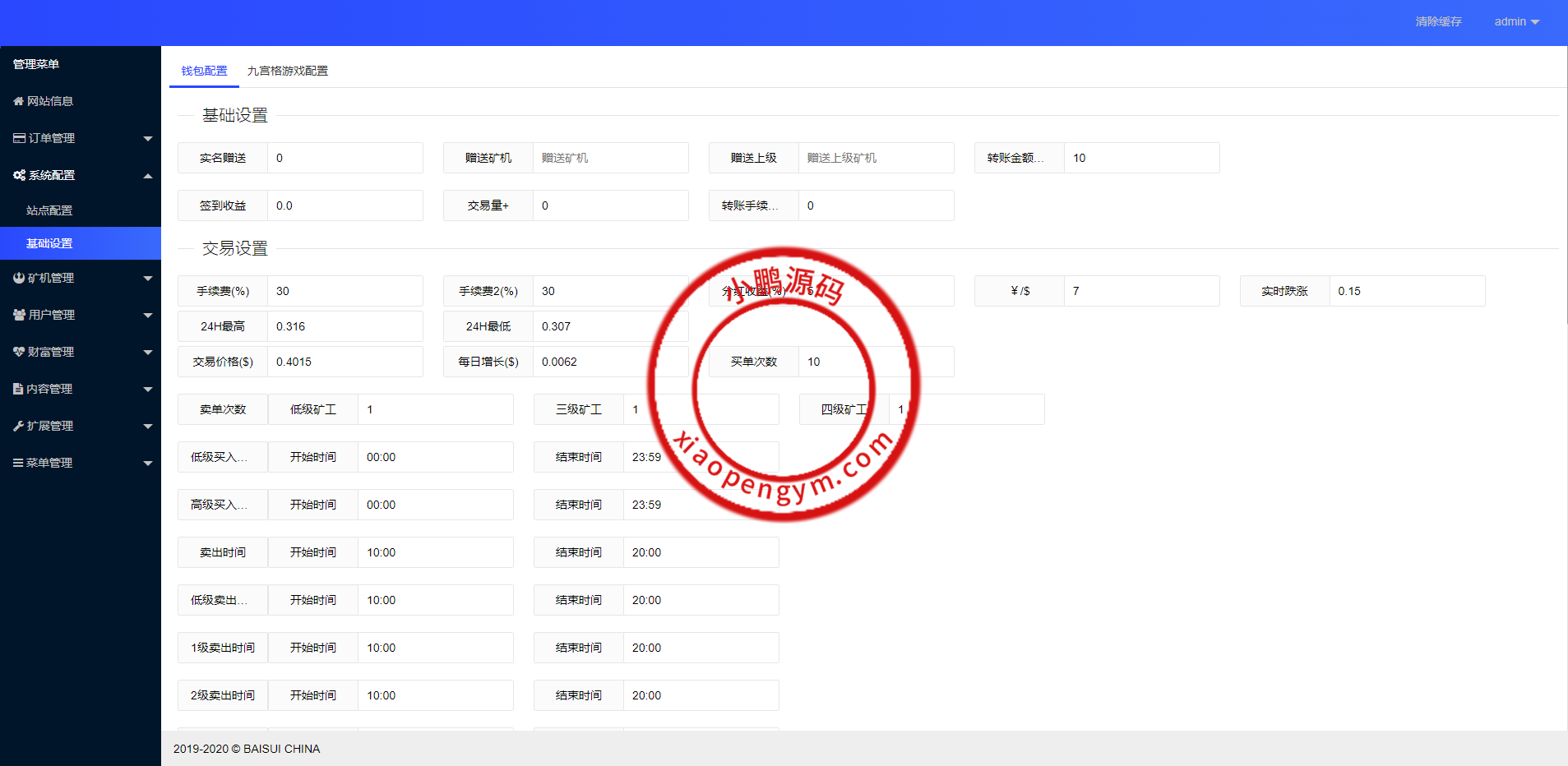Click the list icon beside 菜单管理

(18, 463)
